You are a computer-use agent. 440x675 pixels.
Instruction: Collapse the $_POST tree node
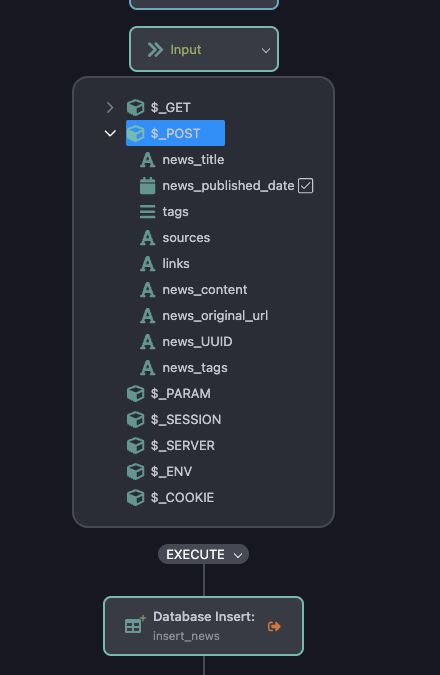(110, 133)
